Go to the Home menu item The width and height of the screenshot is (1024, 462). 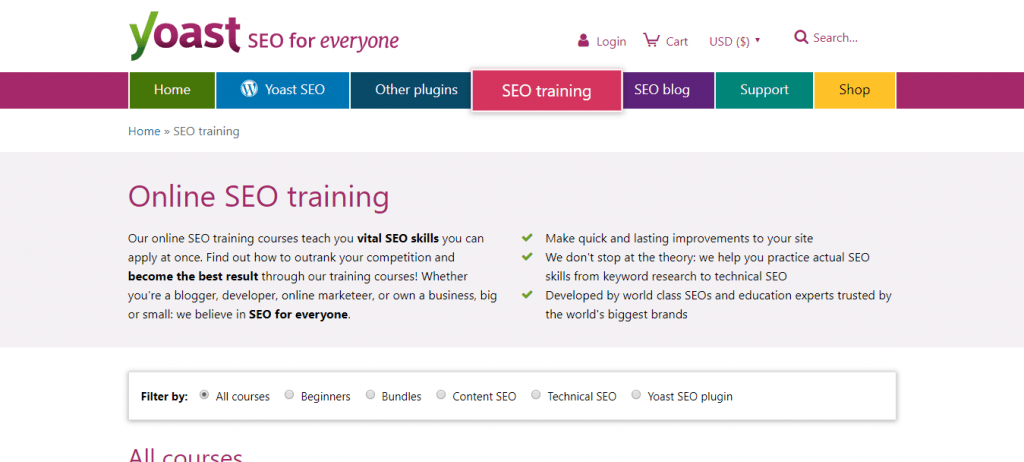172,90
